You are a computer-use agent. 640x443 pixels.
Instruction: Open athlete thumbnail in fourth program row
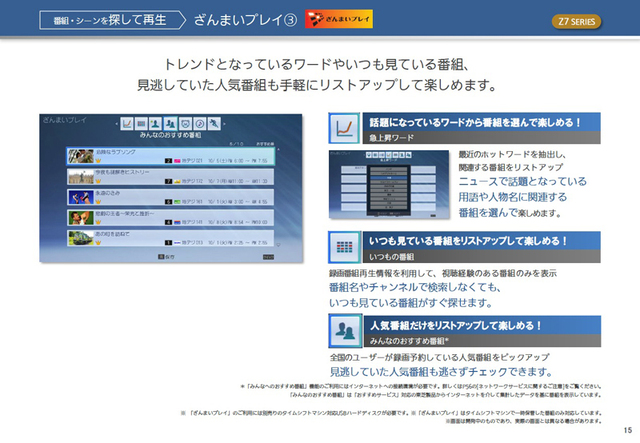coord(81,218)
